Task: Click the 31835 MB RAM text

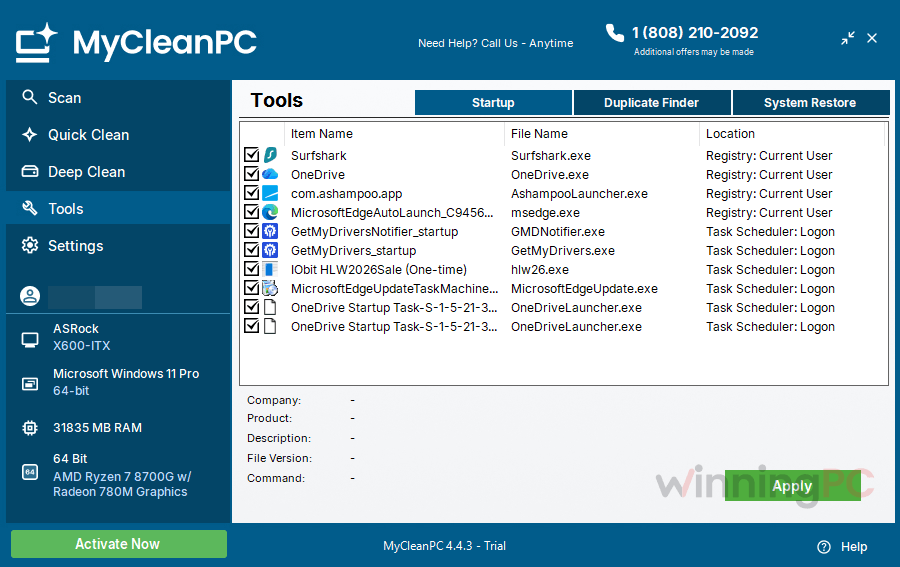Action: tap(98, 428)
